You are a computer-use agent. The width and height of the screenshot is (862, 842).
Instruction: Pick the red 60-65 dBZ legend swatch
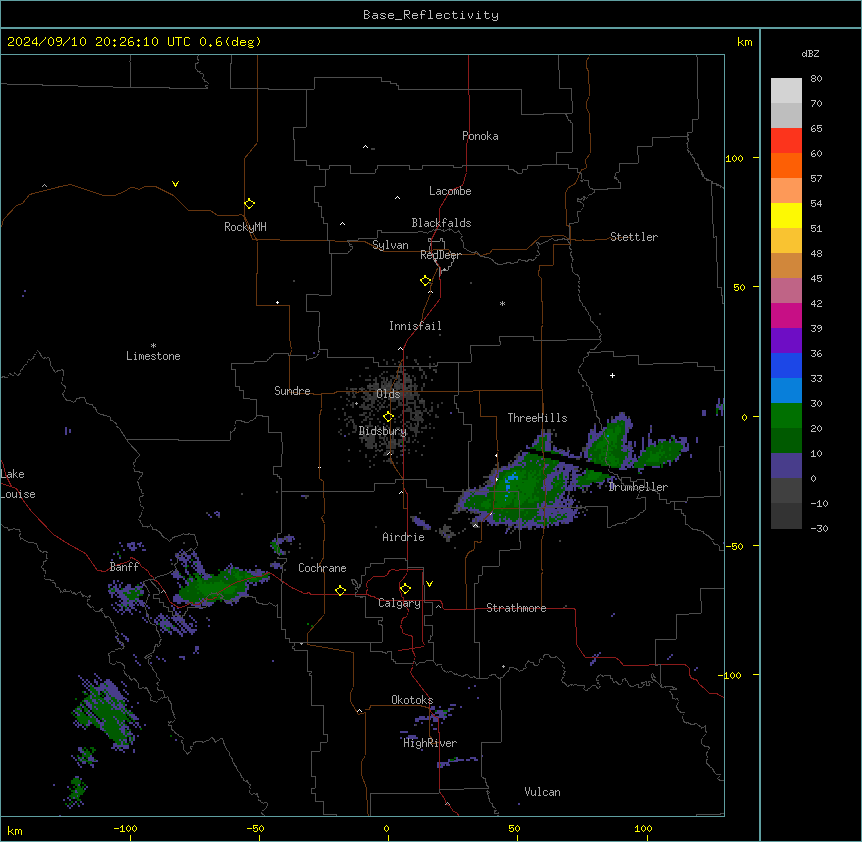[786, 141]
